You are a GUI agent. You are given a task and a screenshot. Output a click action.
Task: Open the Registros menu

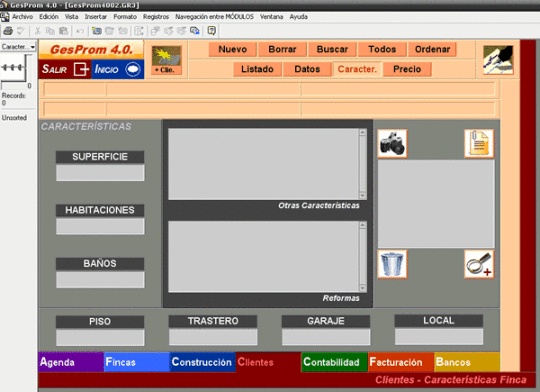(156, 17)
